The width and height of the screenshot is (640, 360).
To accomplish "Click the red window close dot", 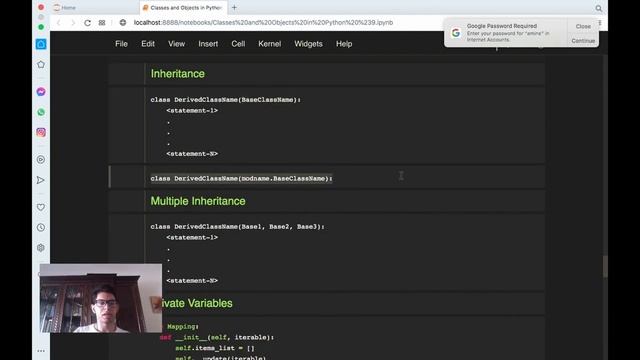I will (x=41, y=7).
